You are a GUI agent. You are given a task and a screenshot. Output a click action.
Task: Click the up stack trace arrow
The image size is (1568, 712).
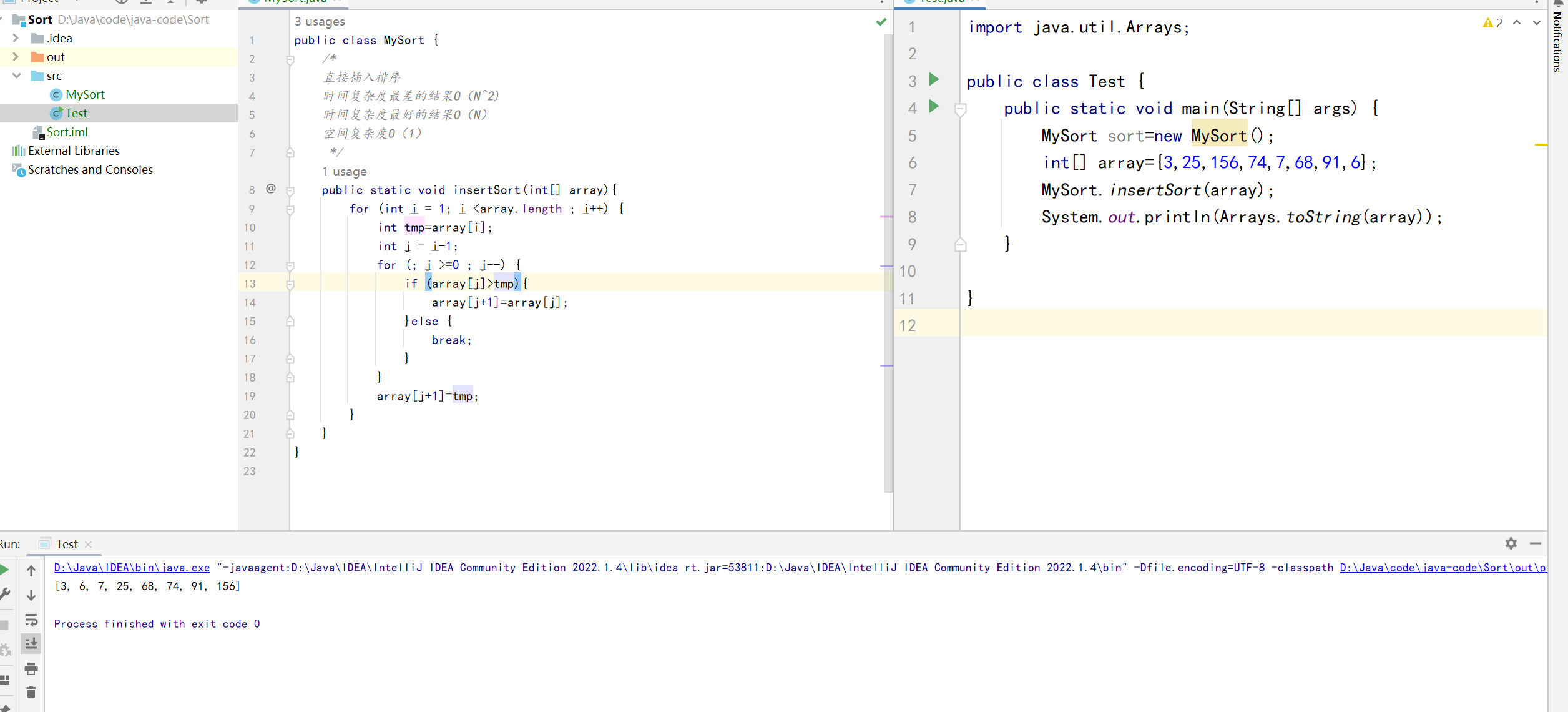coord(31,571)
